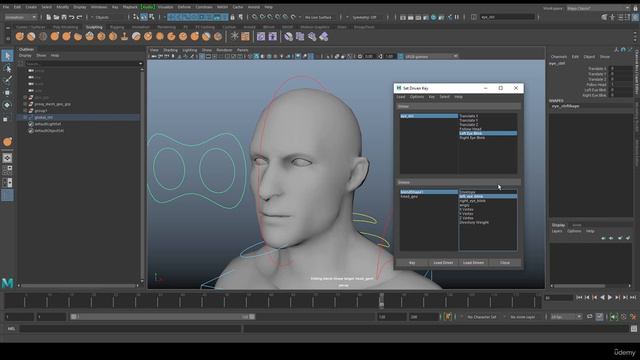Expand the group1 node in the Outliner
640x360 pixels.
(25, 111)
